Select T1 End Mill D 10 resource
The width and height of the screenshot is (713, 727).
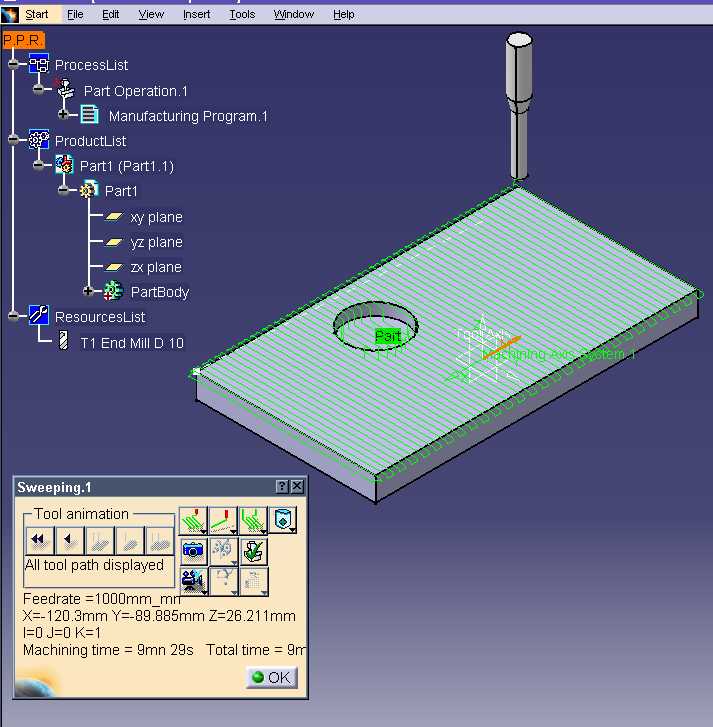(132, 343)
